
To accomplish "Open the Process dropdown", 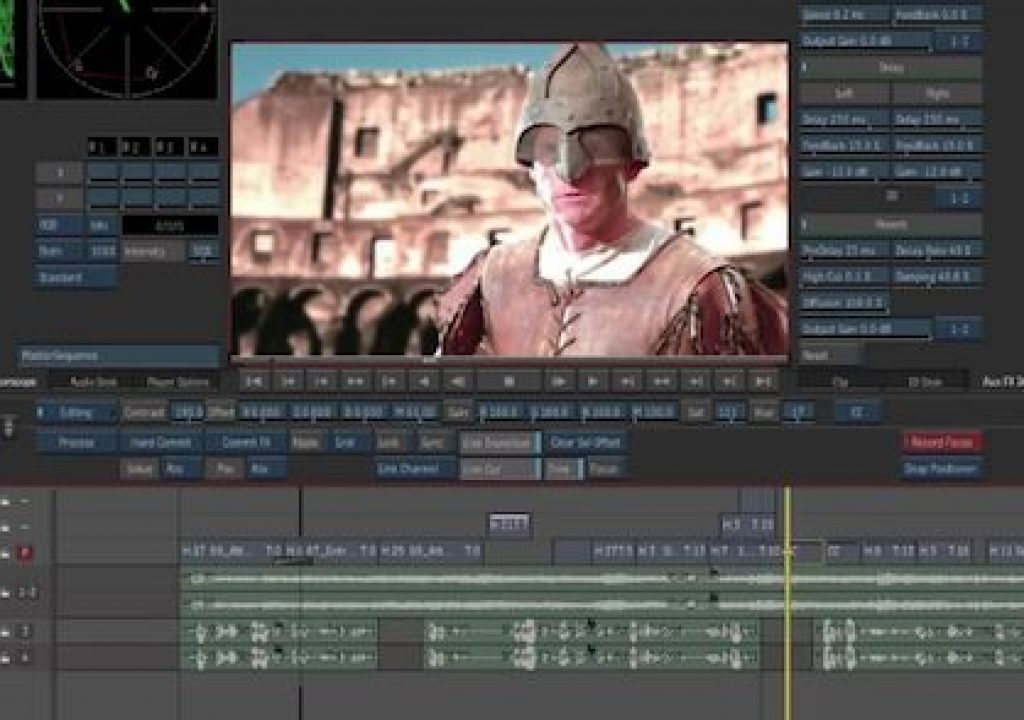I will click(x=76, y=442).
